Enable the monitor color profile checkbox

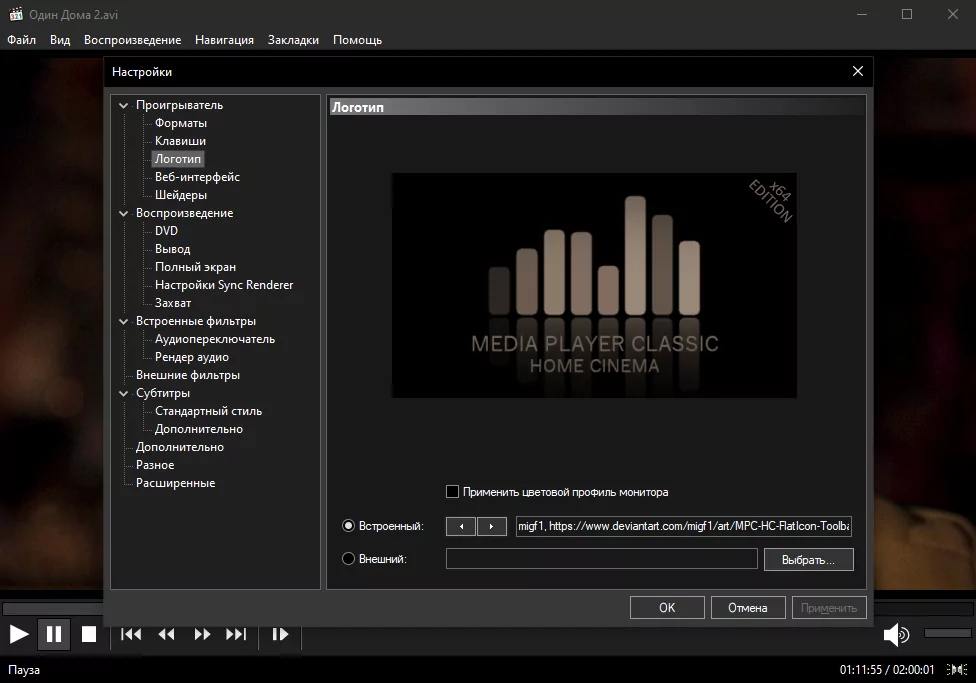(452, 492)
